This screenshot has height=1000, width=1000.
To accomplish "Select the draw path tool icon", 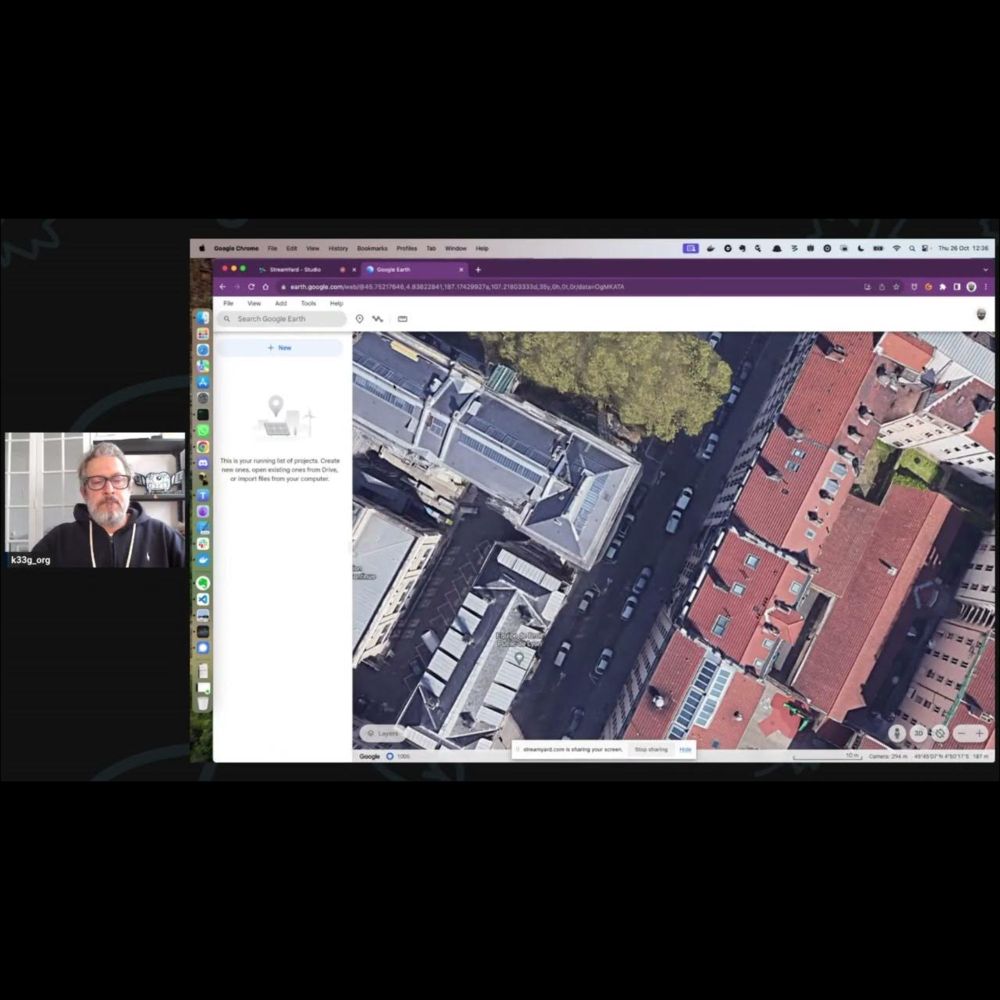I will (378, 319).
